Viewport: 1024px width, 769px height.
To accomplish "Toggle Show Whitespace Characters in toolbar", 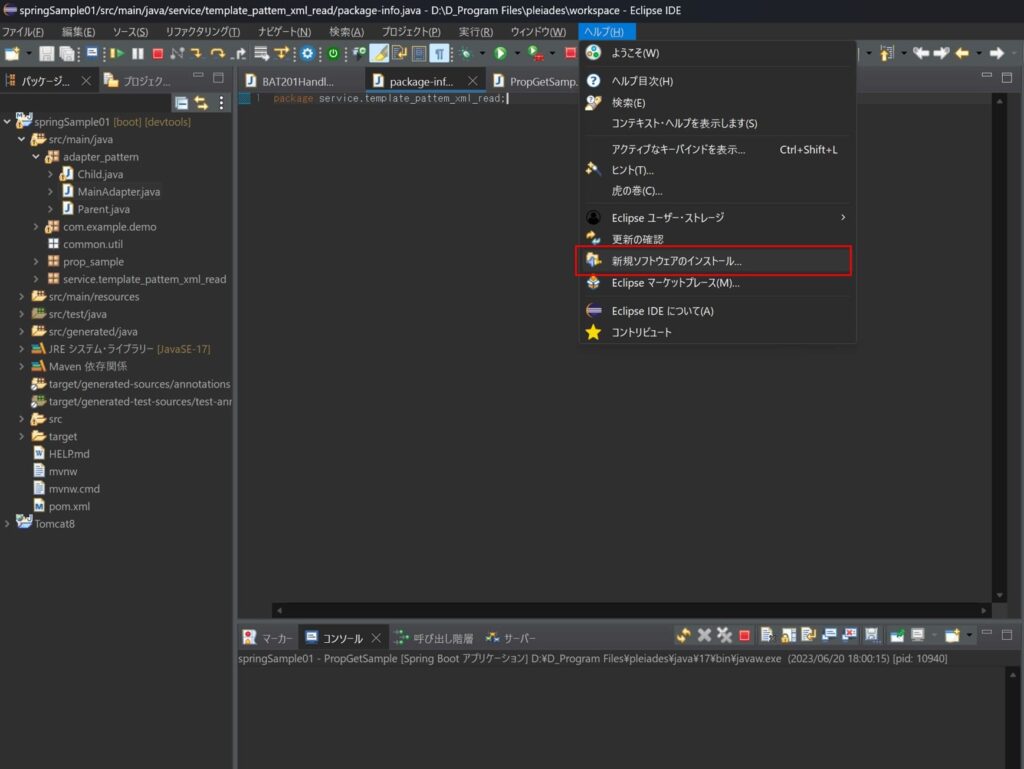I will pos(440,53).
